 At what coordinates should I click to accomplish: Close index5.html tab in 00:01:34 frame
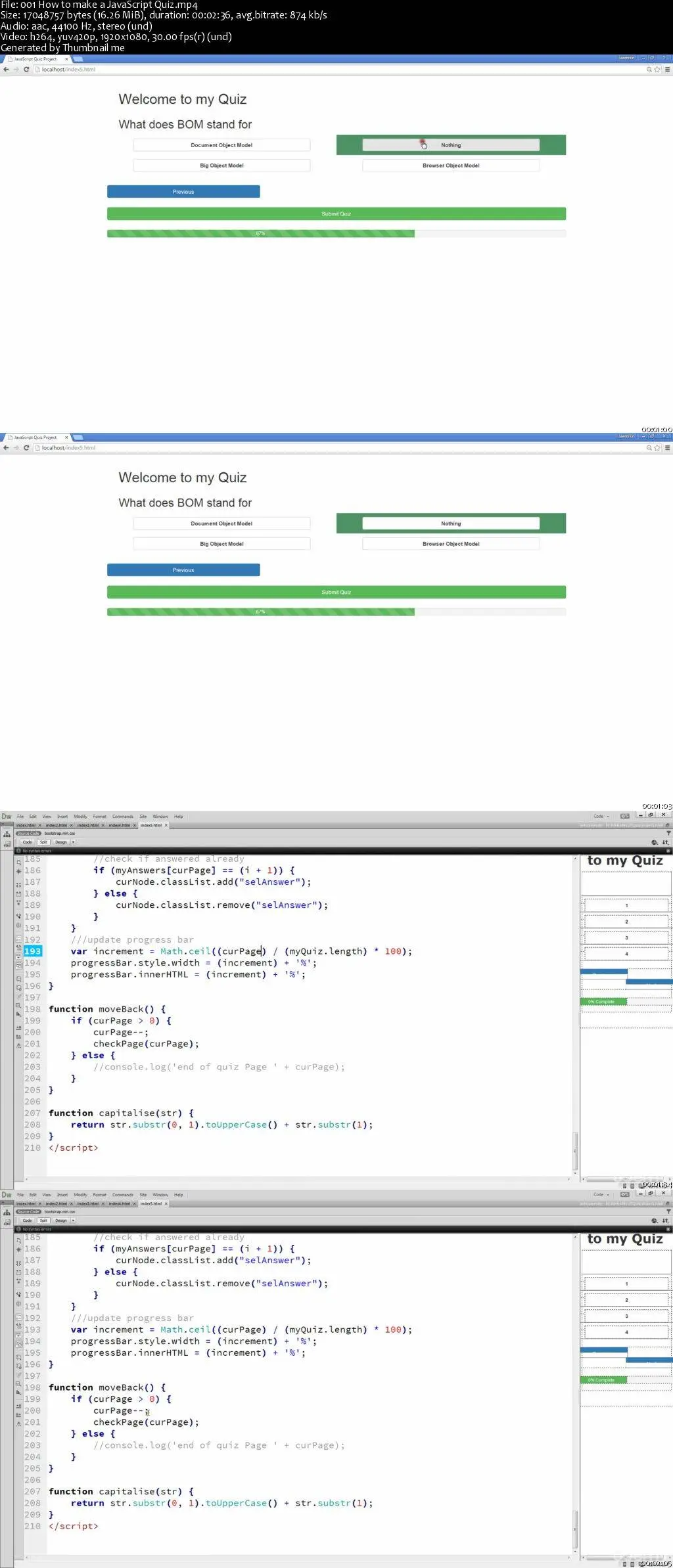[166, 825]
